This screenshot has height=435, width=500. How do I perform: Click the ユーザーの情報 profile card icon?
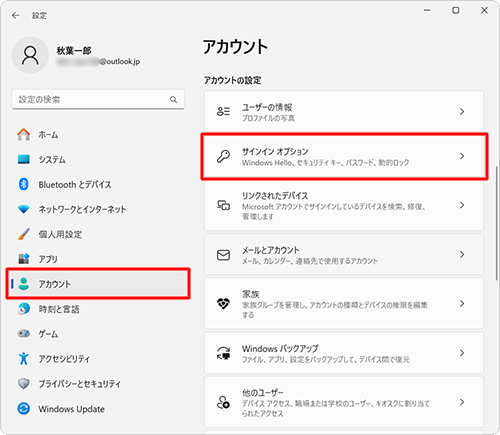[x=223, y=111]
